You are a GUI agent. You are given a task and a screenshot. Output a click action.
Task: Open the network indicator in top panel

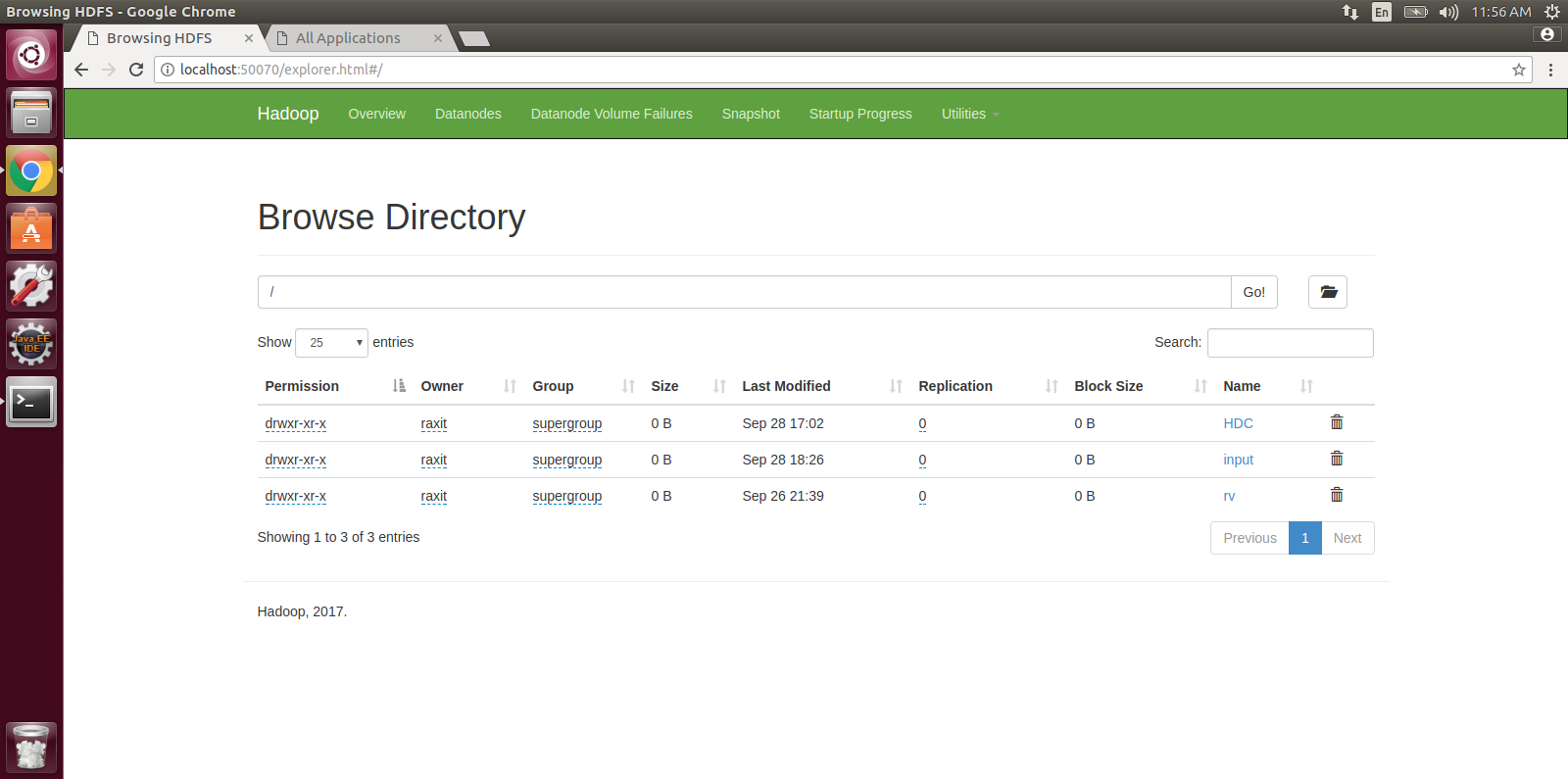(x=1350, y=12)
